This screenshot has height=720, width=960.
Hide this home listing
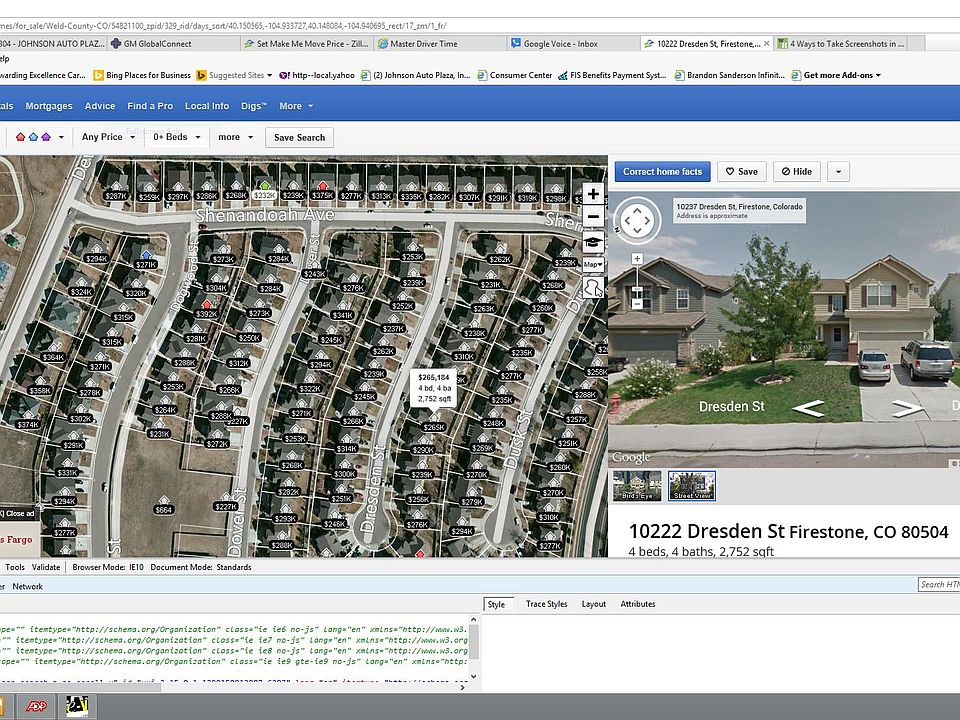(x=797, y=172)
